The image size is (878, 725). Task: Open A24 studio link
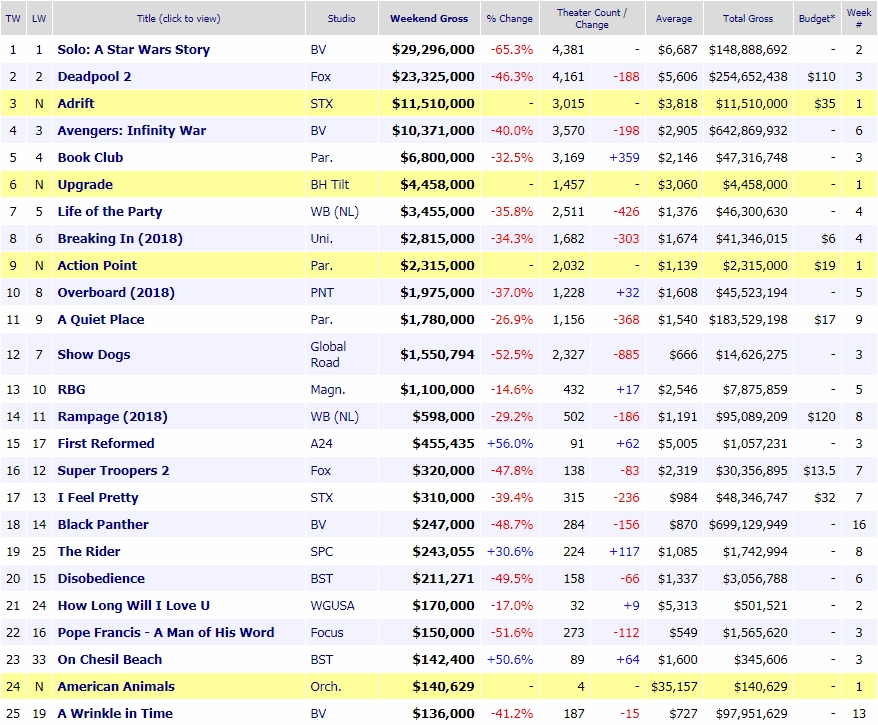[x=321, y=443]
